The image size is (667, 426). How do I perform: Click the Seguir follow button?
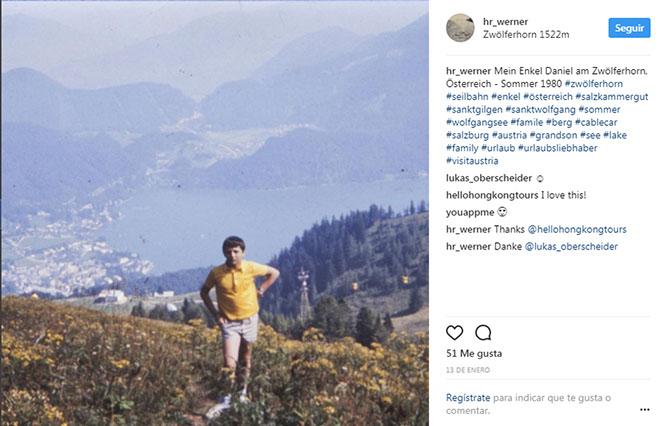click(x=629, y=28)
